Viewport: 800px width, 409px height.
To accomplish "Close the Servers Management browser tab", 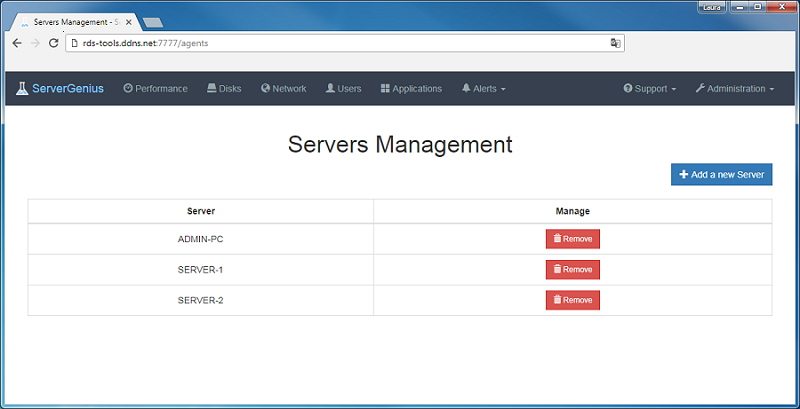I will (x=129, y=21).
